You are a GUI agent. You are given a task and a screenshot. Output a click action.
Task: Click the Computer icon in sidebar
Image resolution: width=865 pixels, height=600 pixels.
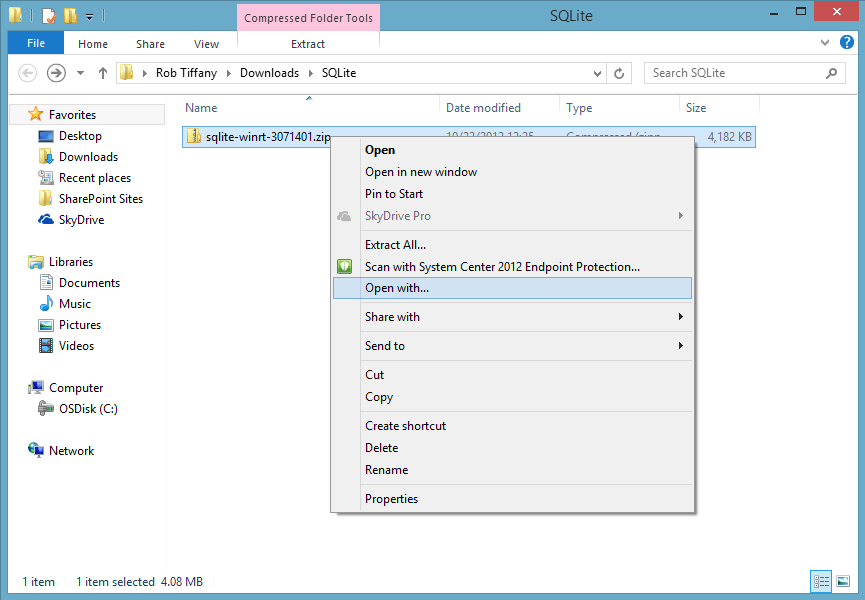(x=36, y=387)
